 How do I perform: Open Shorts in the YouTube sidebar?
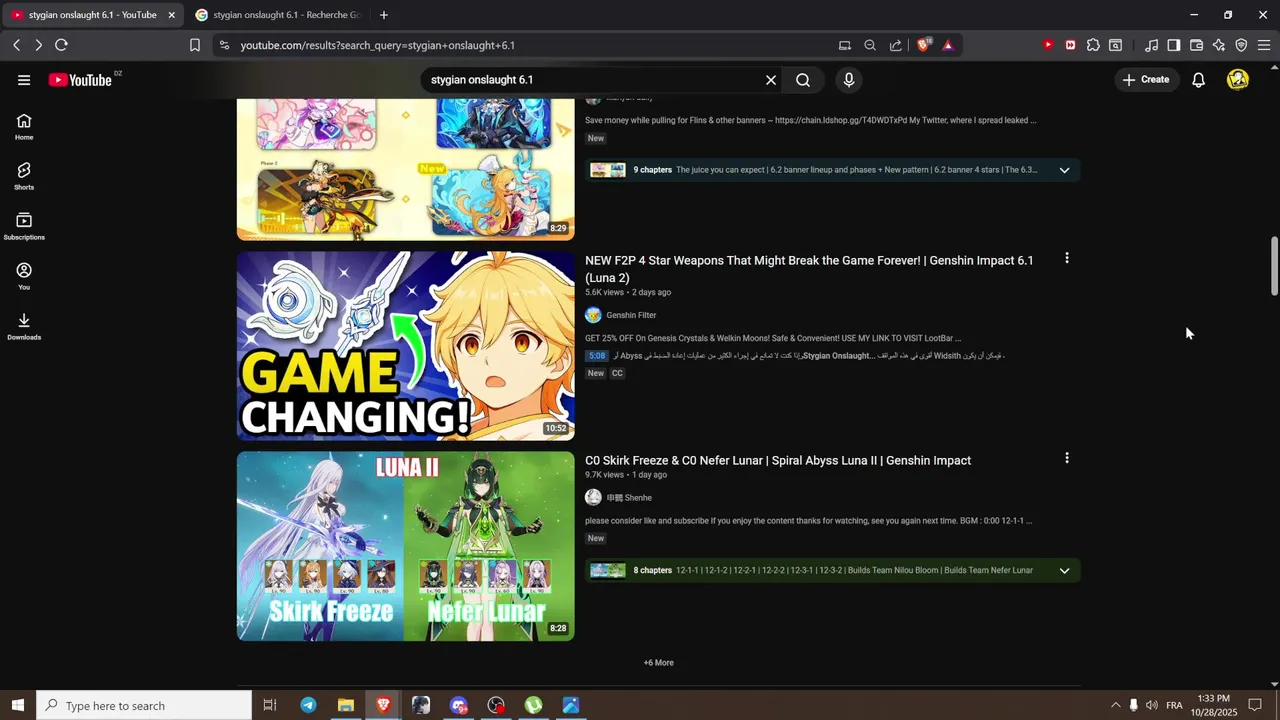tap(24, 177)
